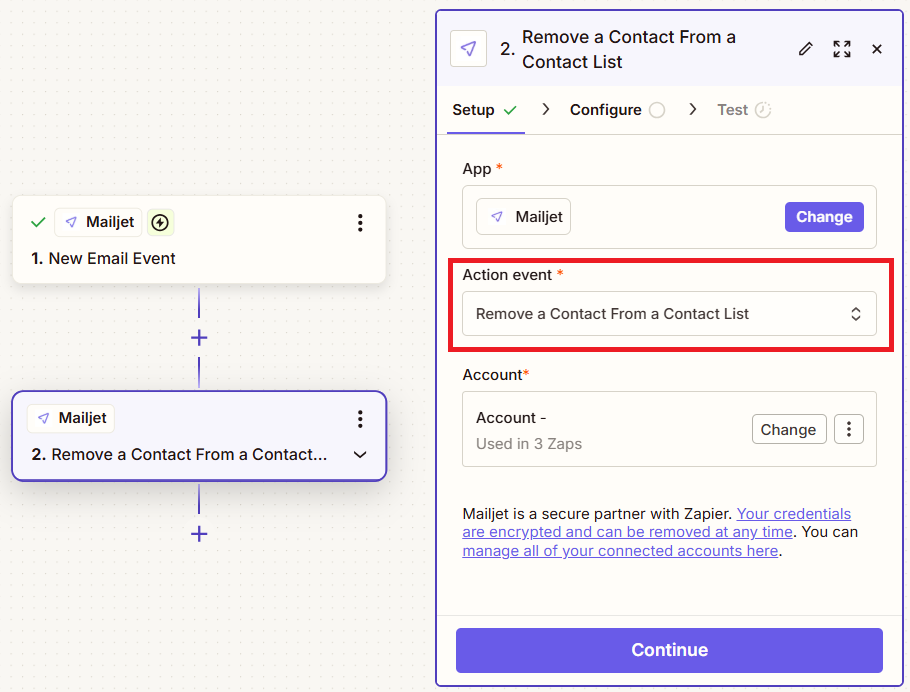
Task: Open the Action event dropdown
Action: [669, 313]
